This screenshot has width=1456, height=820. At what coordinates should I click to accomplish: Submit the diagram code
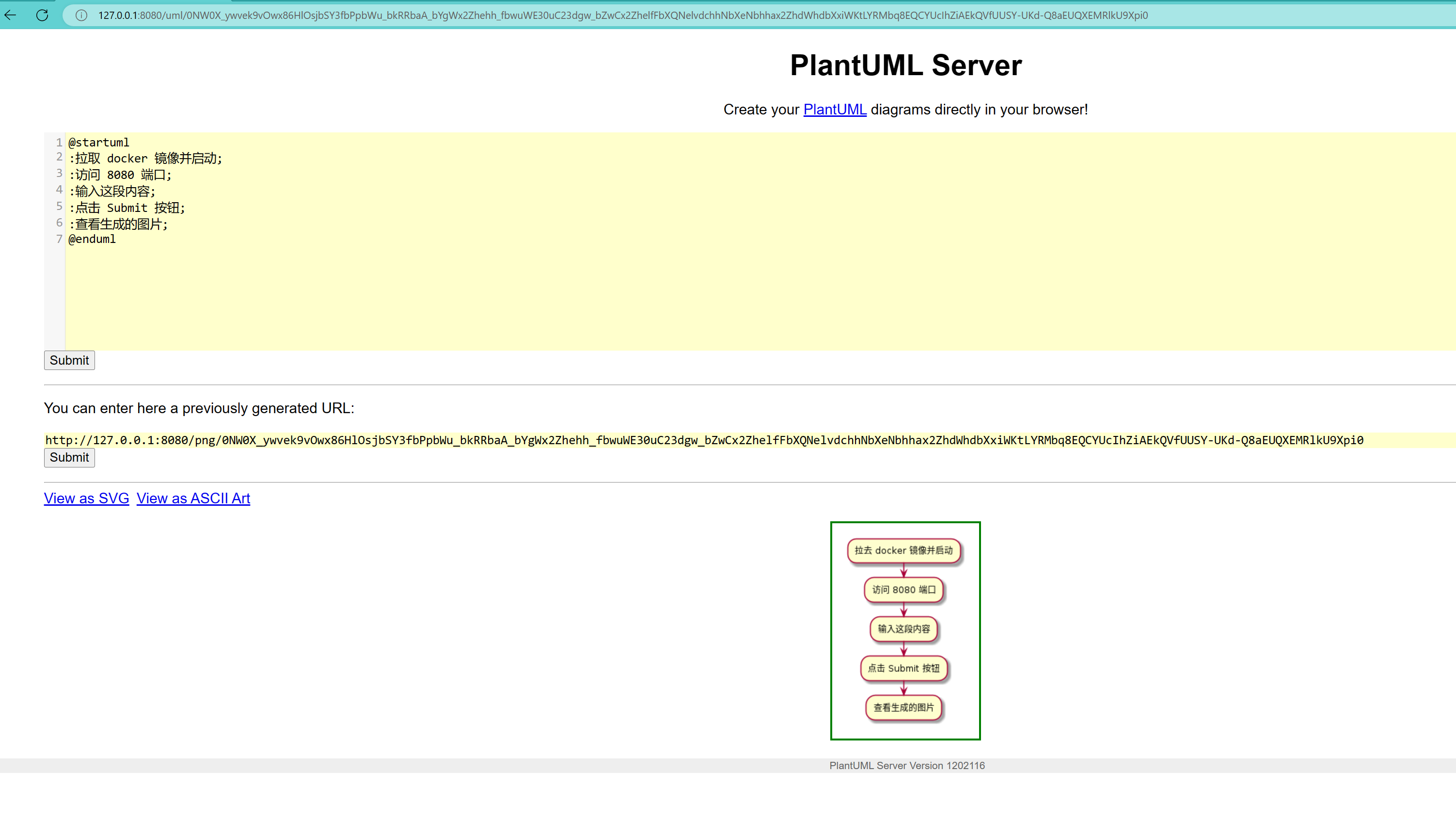coord(69,360)
